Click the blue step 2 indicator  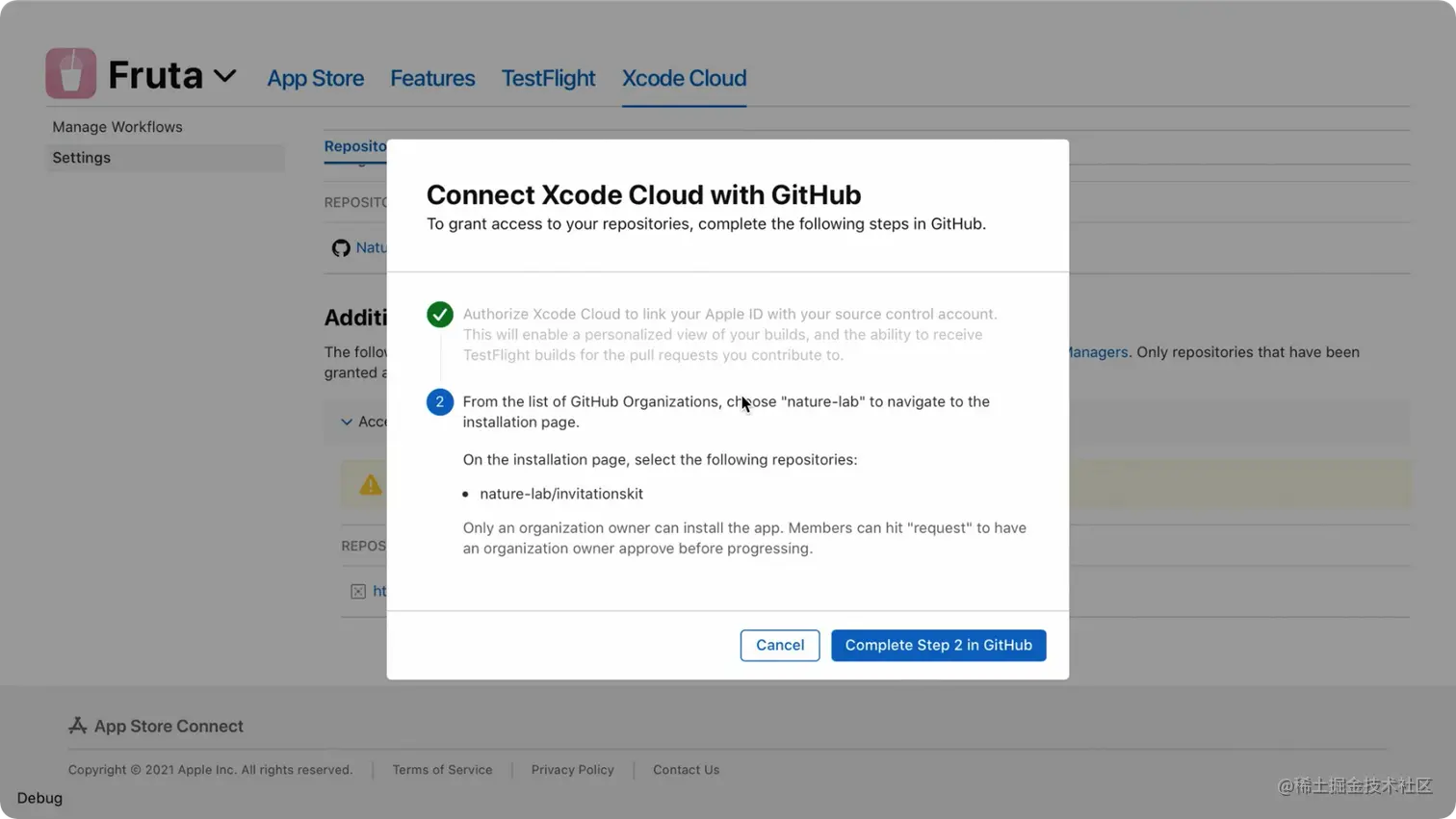[x=440, y=402]
